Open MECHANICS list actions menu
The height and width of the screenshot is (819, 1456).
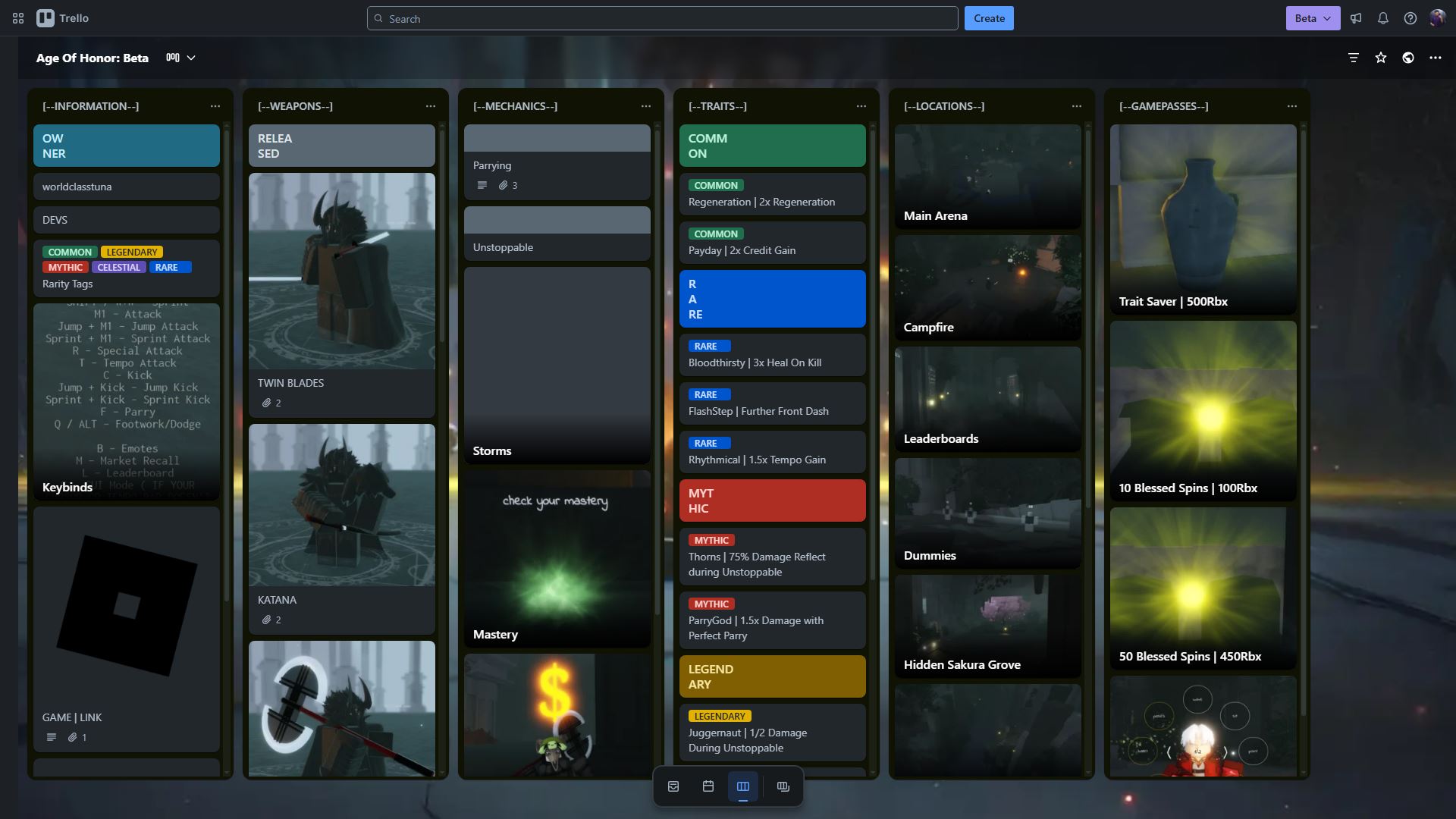[646, 106]
